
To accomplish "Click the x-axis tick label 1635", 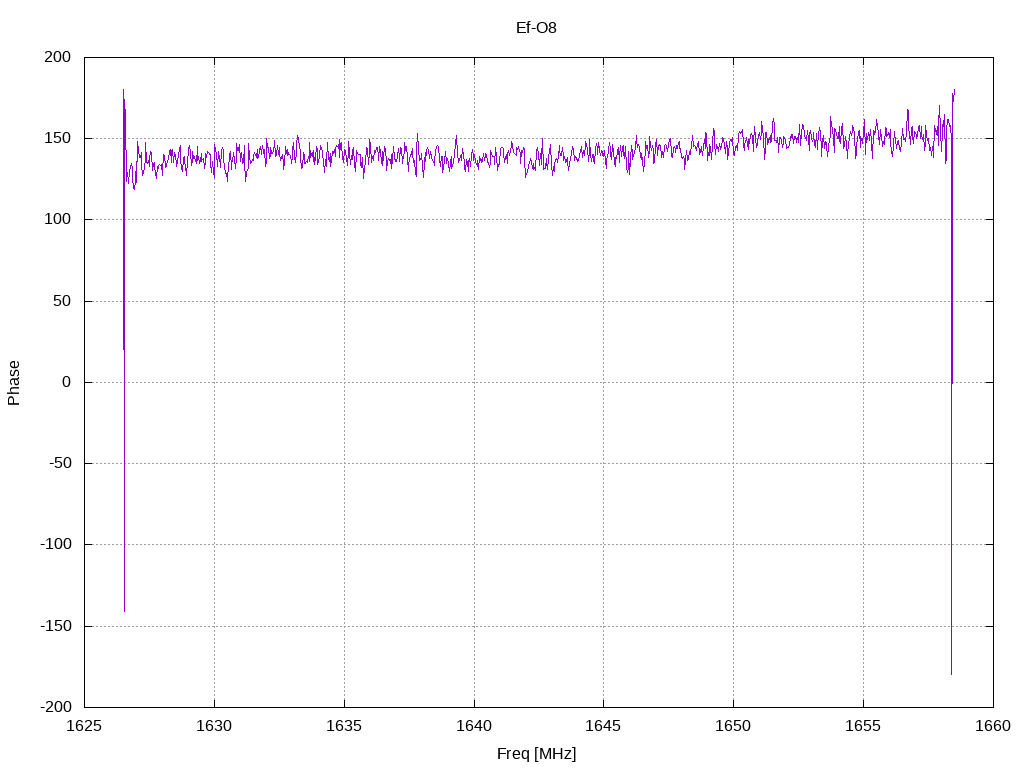I will point(344,726).
